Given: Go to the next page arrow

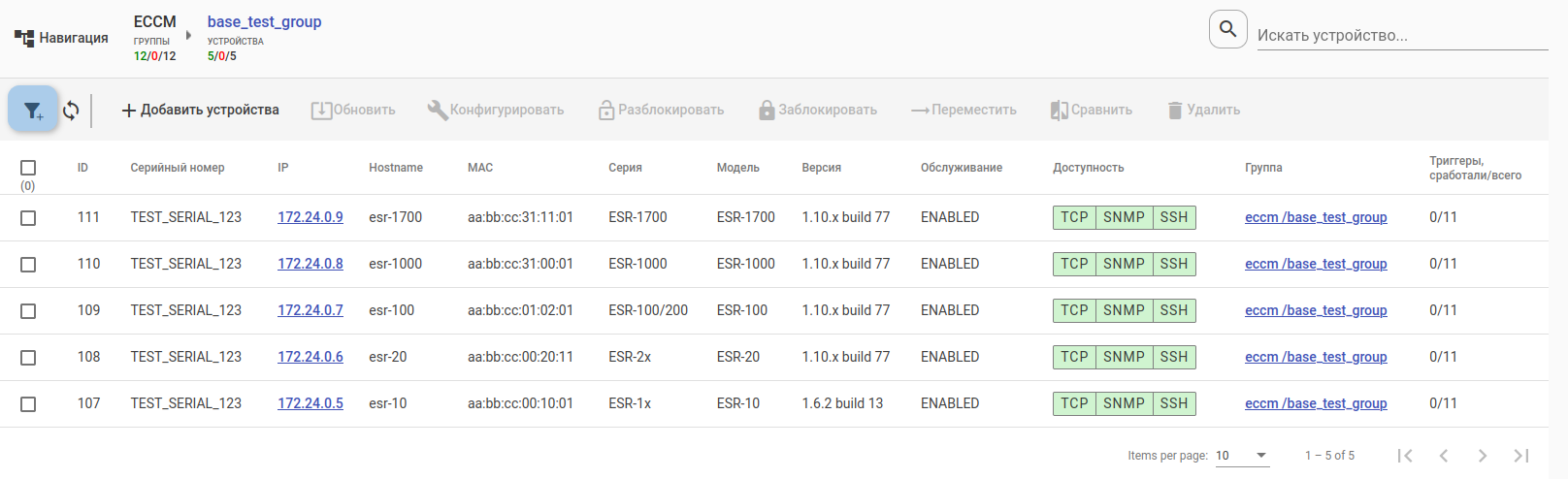Looking at the screenshot, I should [x=1482, y=456].
